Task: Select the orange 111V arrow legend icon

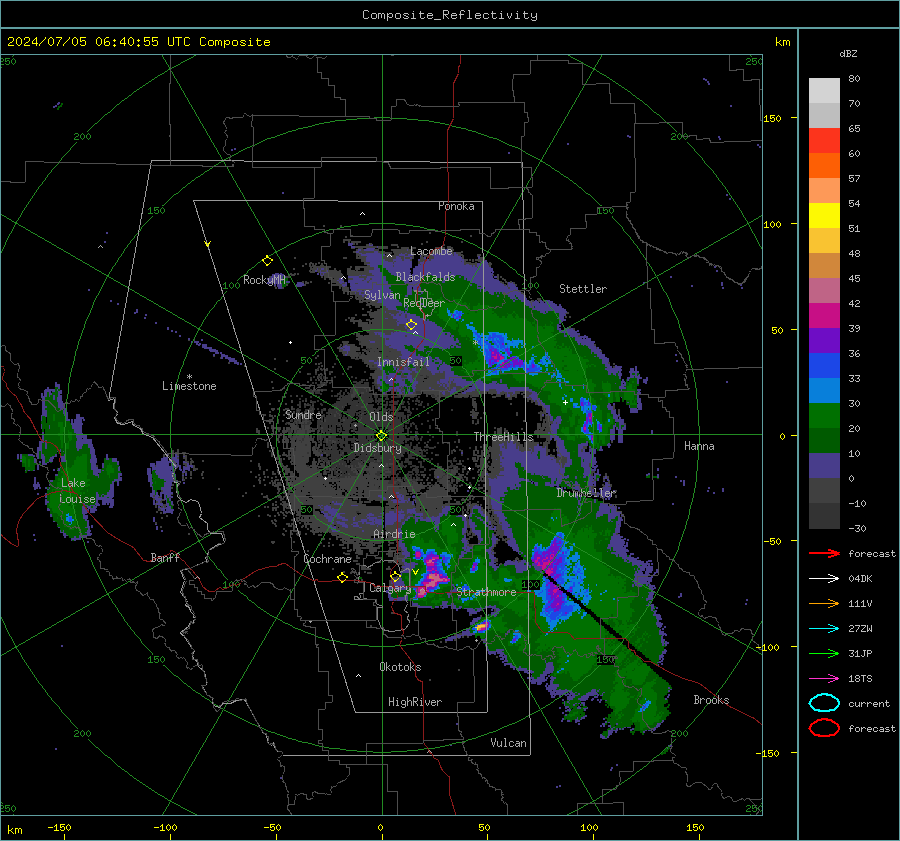Action: coord(824,603)
